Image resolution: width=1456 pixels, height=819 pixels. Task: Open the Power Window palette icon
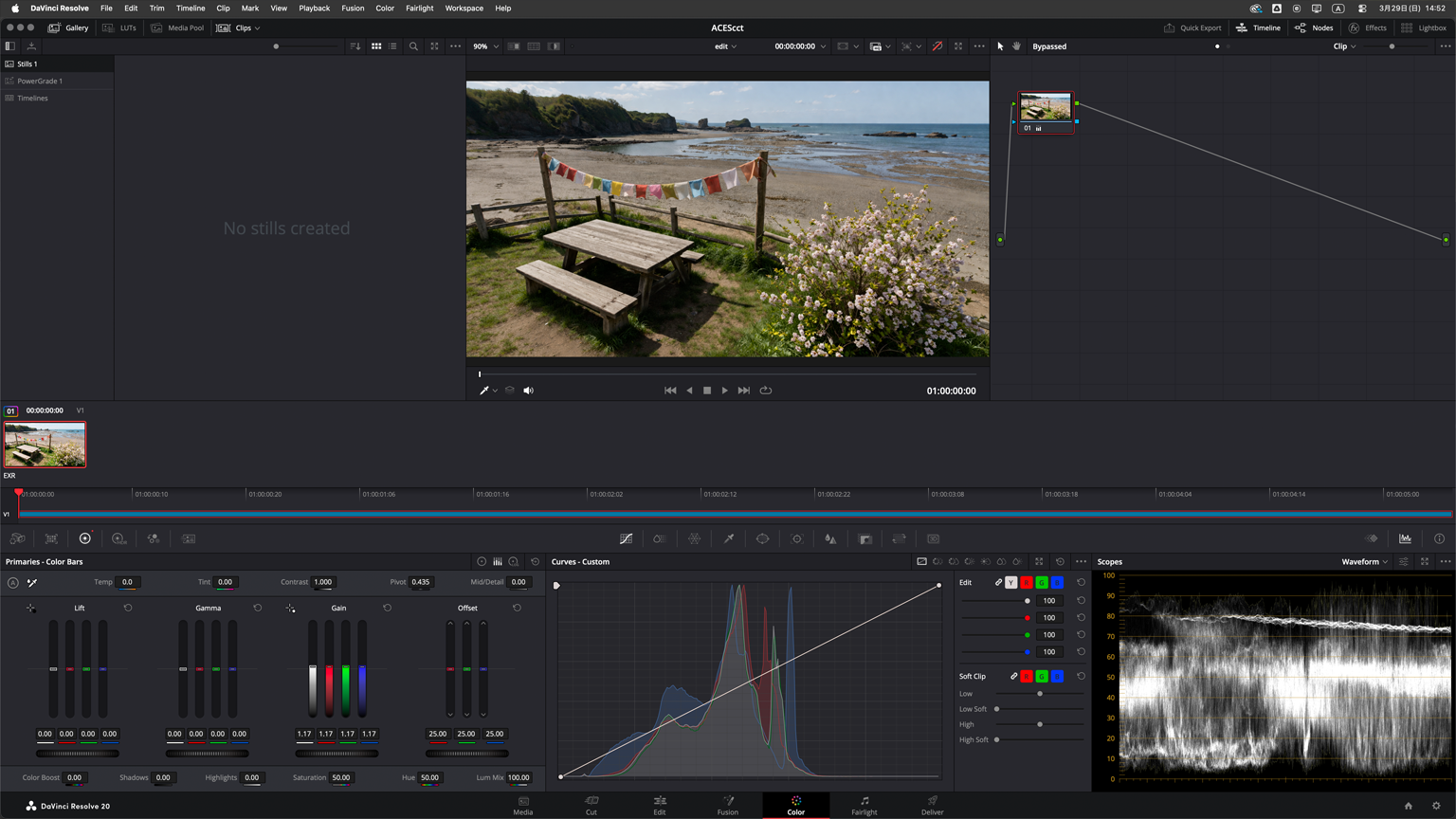(x=763, y=538)
